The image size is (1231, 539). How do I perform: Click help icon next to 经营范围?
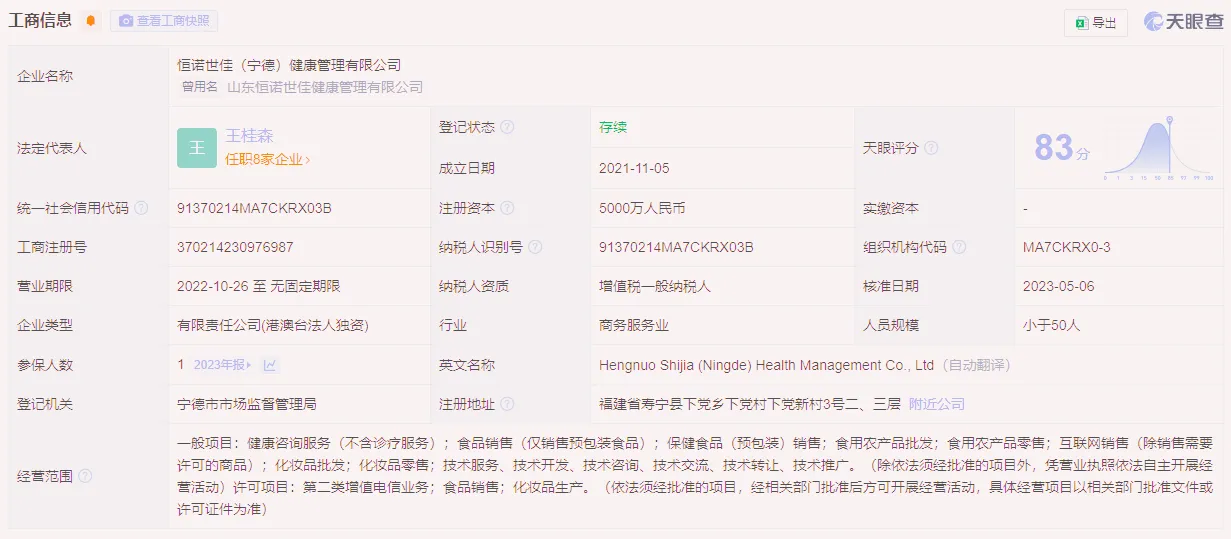pyautogui.click(x=85, y=476)
